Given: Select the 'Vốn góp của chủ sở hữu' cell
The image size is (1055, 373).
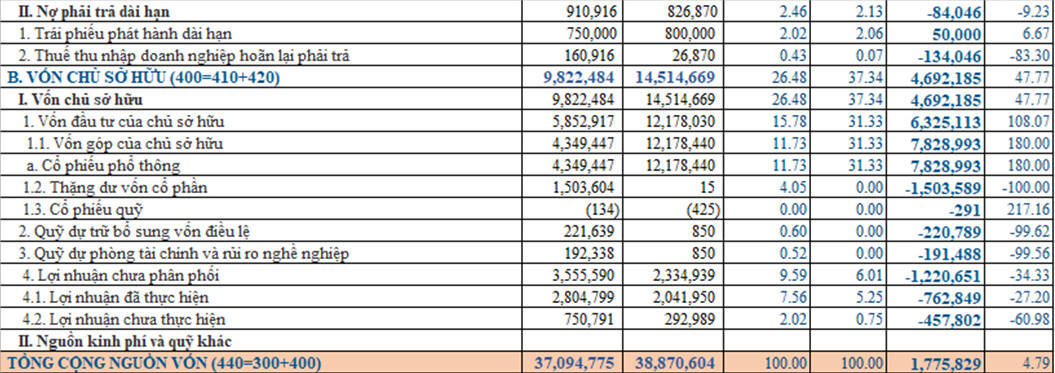Looking at the screenshot, I should point(261,143).
